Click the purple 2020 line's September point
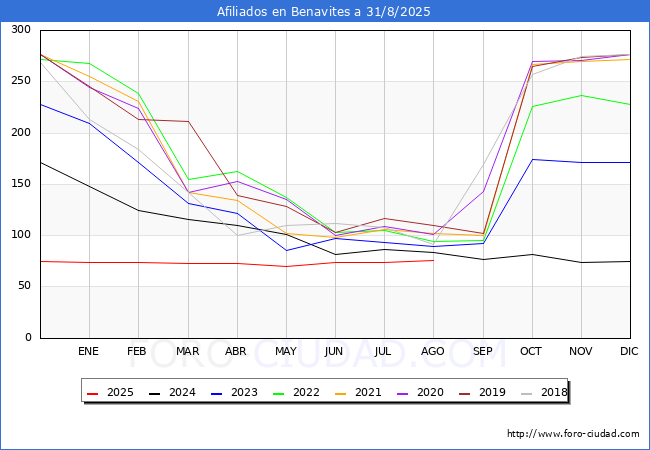The image size is (650, 450). pyautogui.click(x=483, y=191)
